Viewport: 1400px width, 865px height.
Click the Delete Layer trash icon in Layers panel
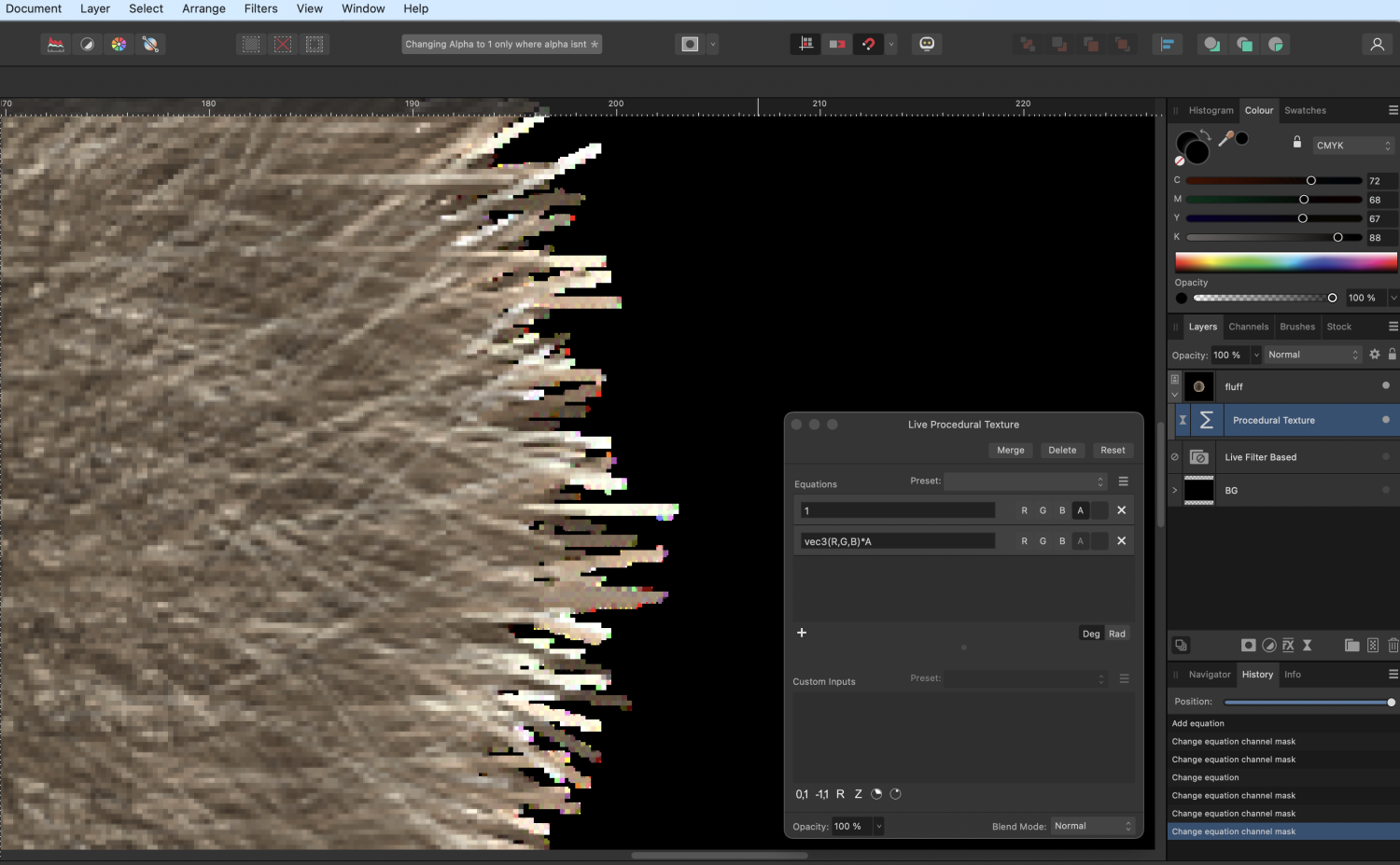pos(1393,645)
